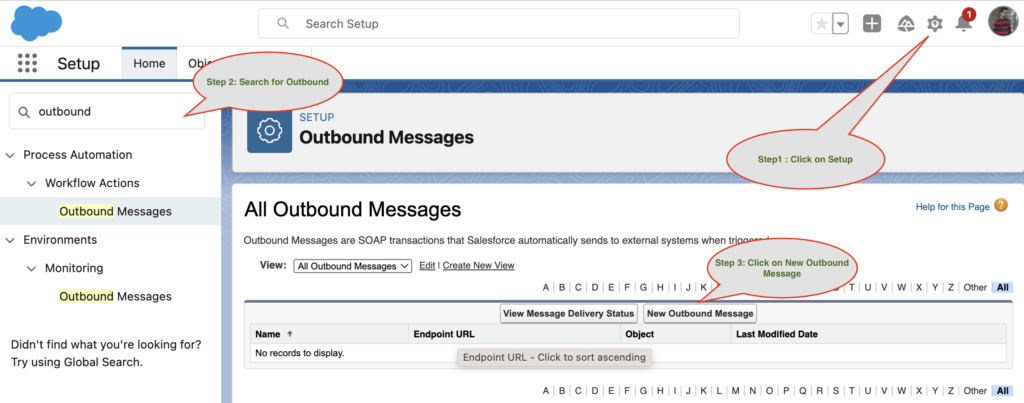The width and height of the screenshot is (1024, 403).
Task: Filter by letter A in top alphabet bar
Action: [546, 287]
